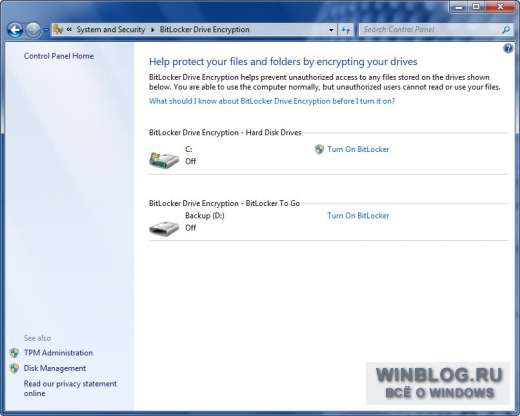Open TPM Administration
This screenshot has height=416, width=520.
[58, 353]
